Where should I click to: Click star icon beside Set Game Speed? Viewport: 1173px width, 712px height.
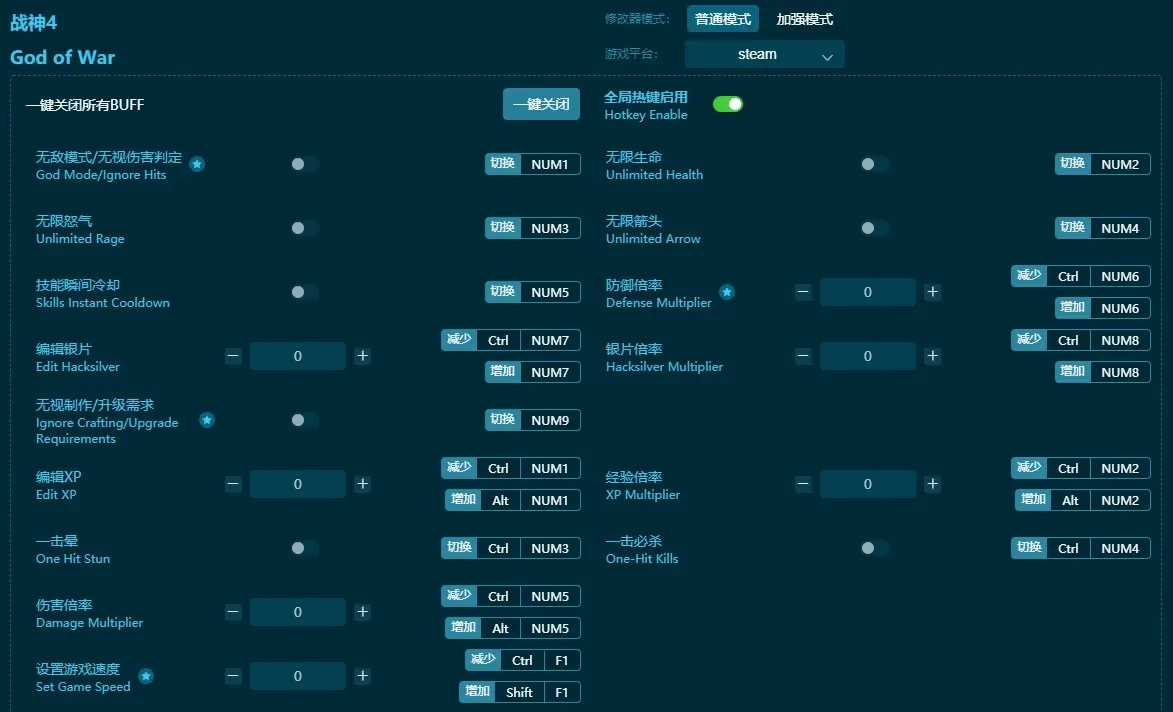click(146, 676)
